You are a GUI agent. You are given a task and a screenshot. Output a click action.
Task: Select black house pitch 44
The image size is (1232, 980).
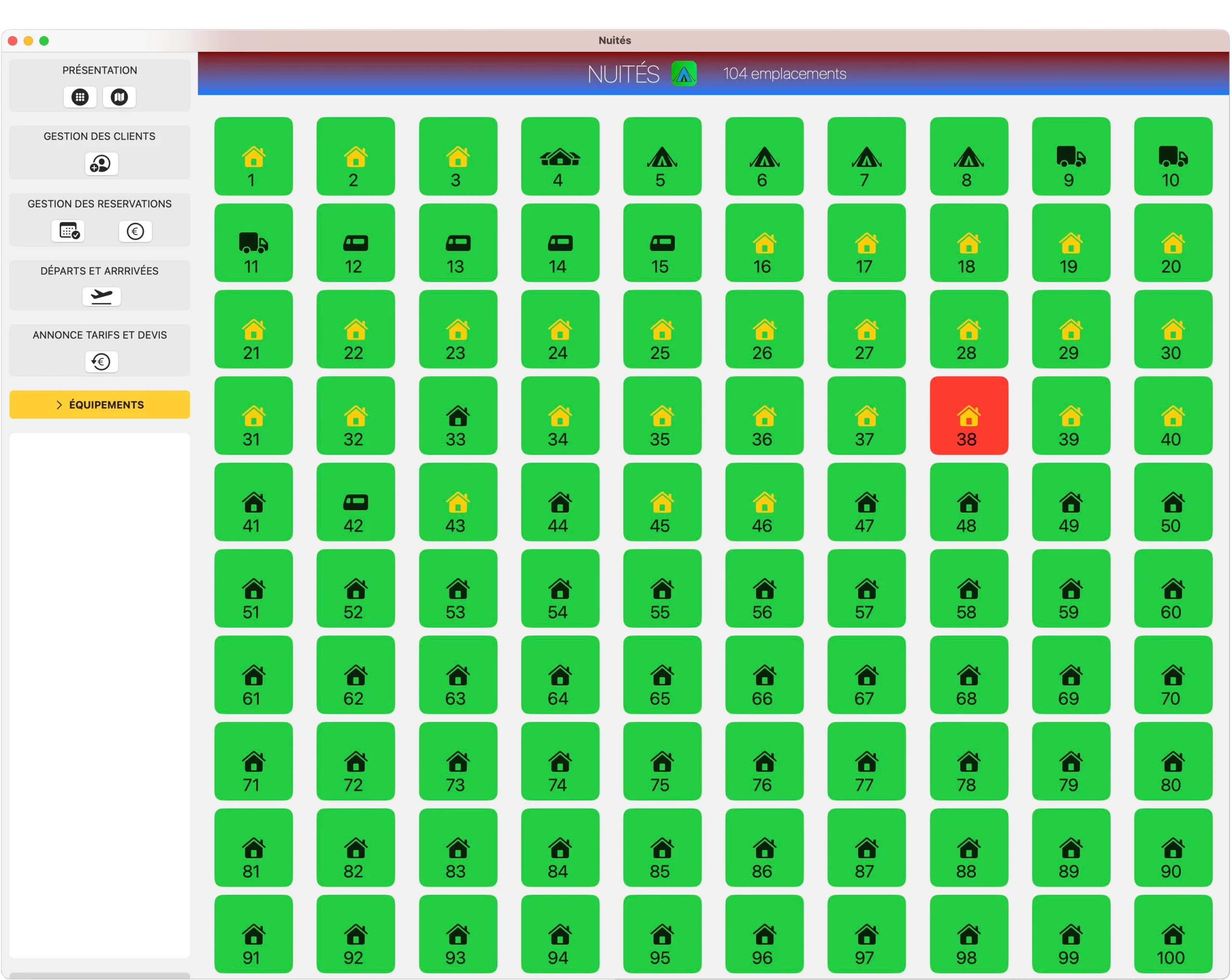tap(560, 503)
